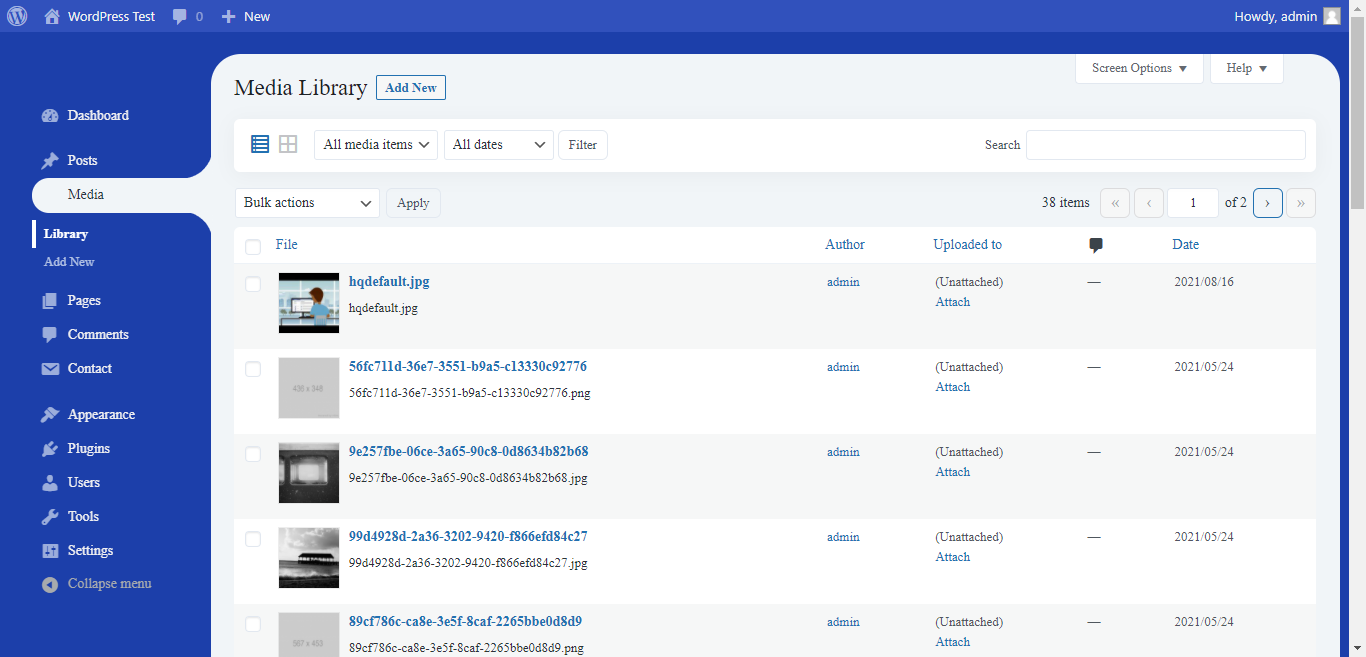Go to next page arrow
Viewport: 1366px width, 657px height.
(1268, 203)
